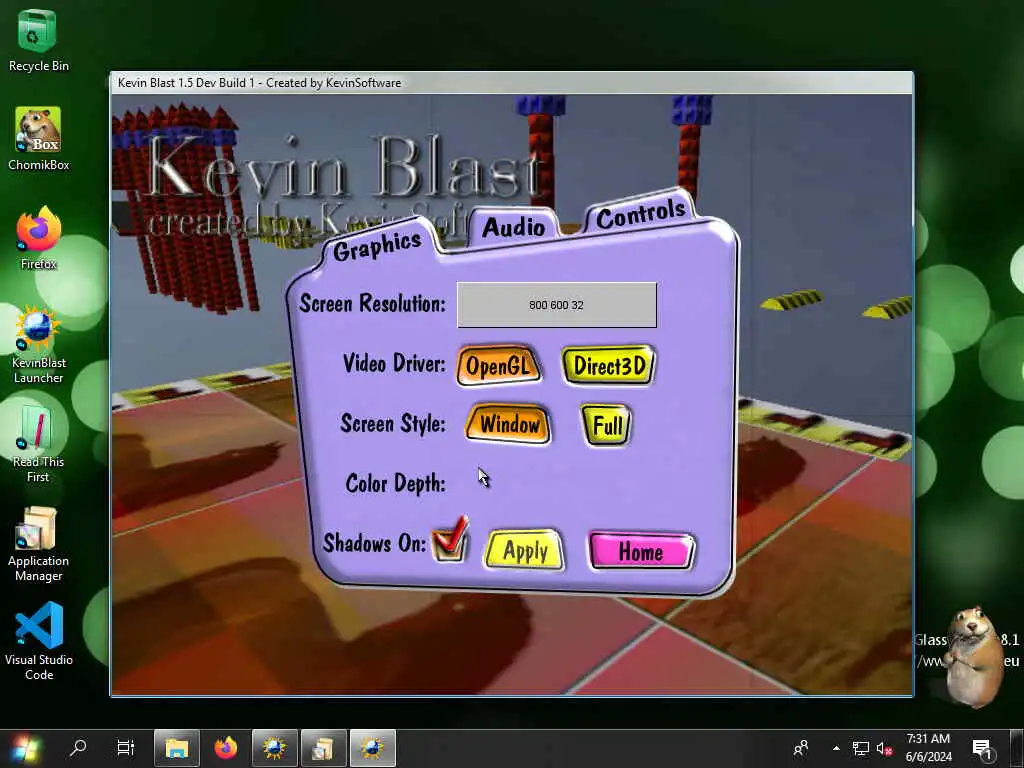Apply the graphics settings

click(524, 551)
